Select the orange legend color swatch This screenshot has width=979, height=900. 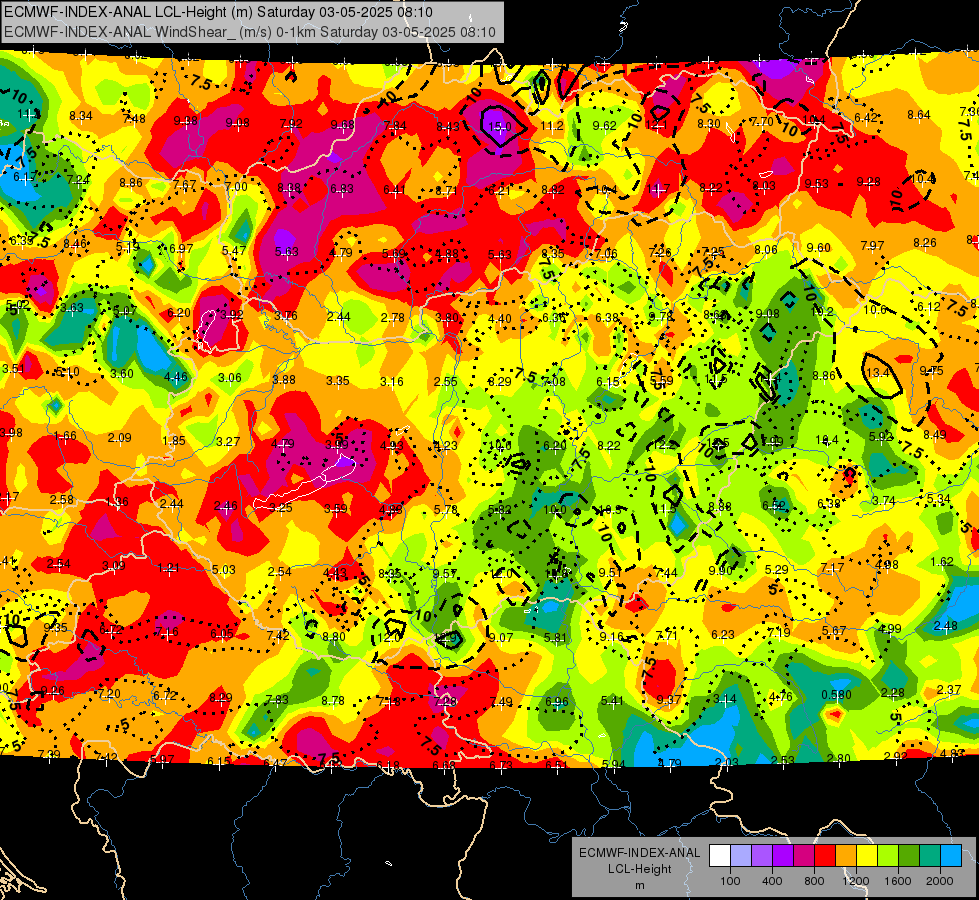coord(846,856)
